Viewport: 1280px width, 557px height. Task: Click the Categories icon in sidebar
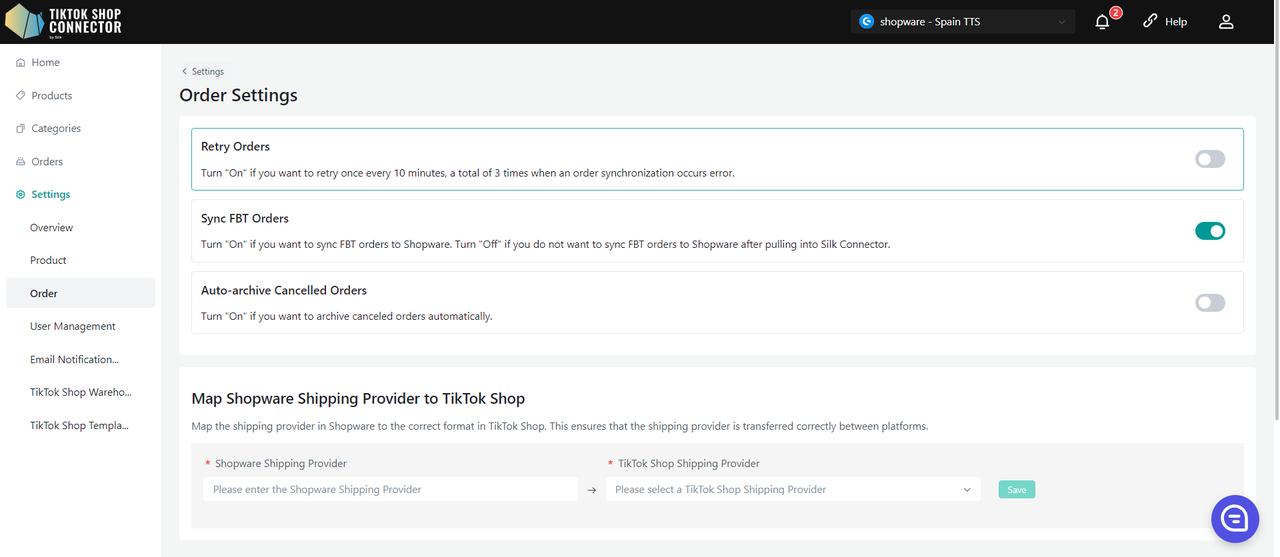click(21, 129)
